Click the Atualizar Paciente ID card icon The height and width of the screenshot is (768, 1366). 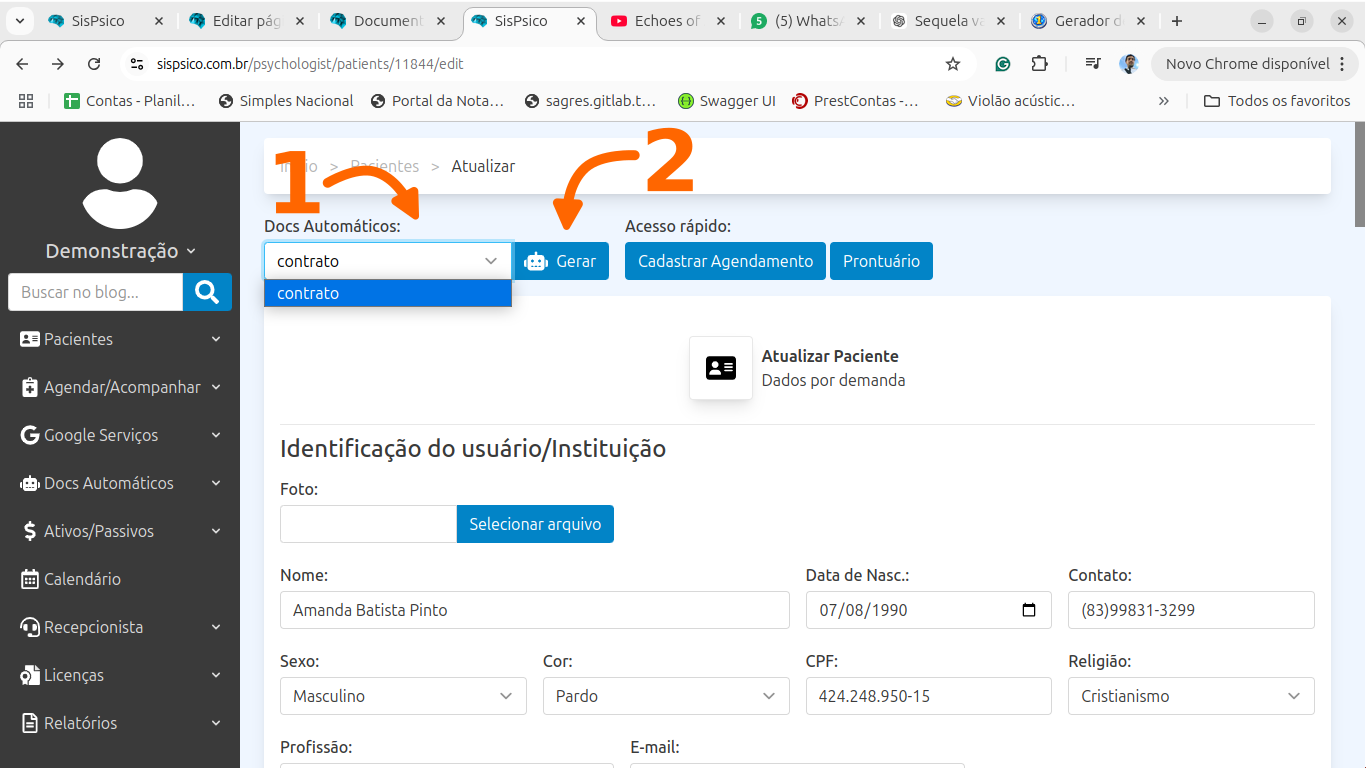[720, 368]
